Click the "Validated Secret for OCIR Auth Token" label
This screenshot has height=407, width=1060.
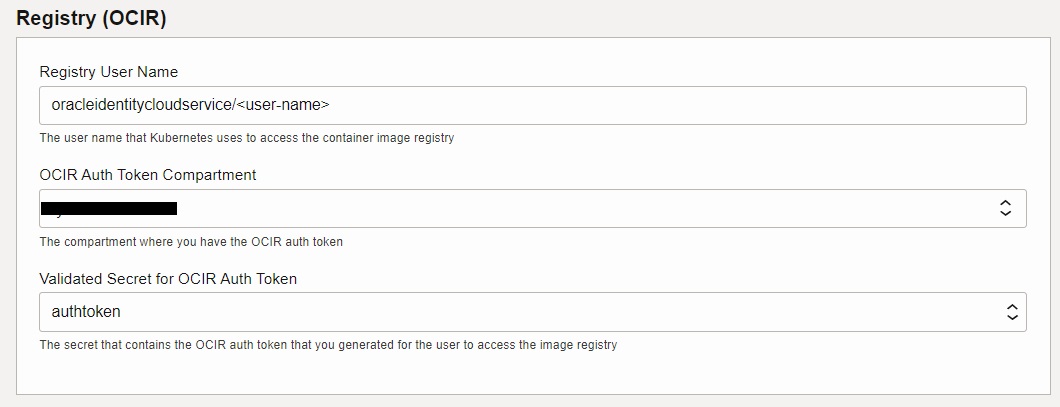click(168, 279)
